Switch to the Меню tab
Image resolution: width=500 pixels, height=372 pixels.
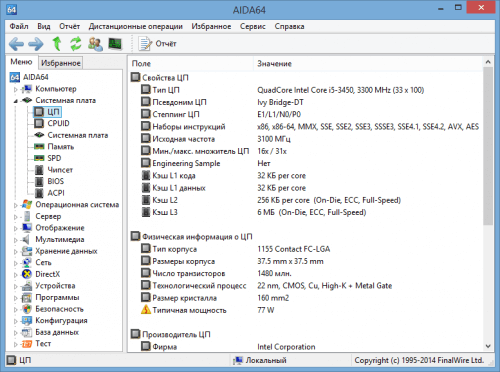click(x=21, y=62)
